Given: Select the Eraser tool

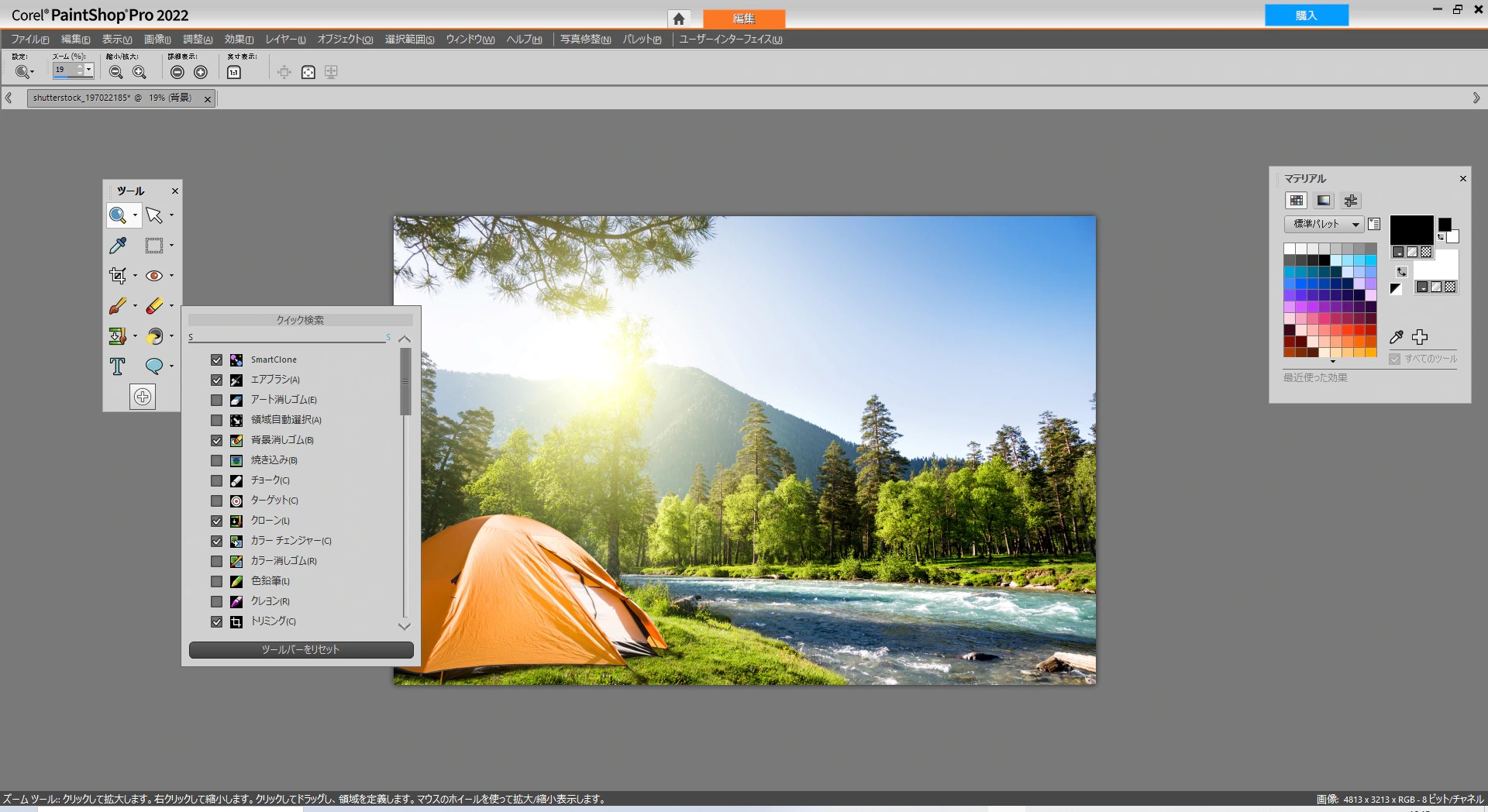Looking at the screenshot, I should 154,306.
